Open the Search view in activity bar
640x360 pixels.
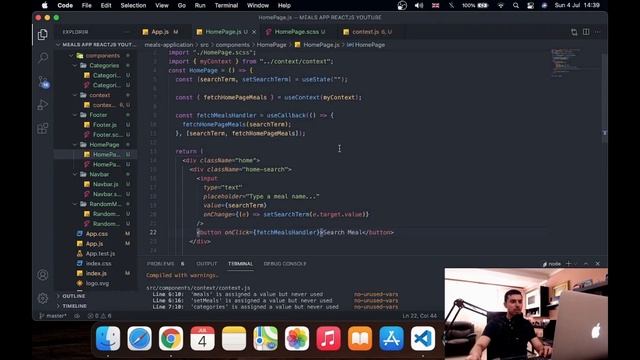click(42, 58)
